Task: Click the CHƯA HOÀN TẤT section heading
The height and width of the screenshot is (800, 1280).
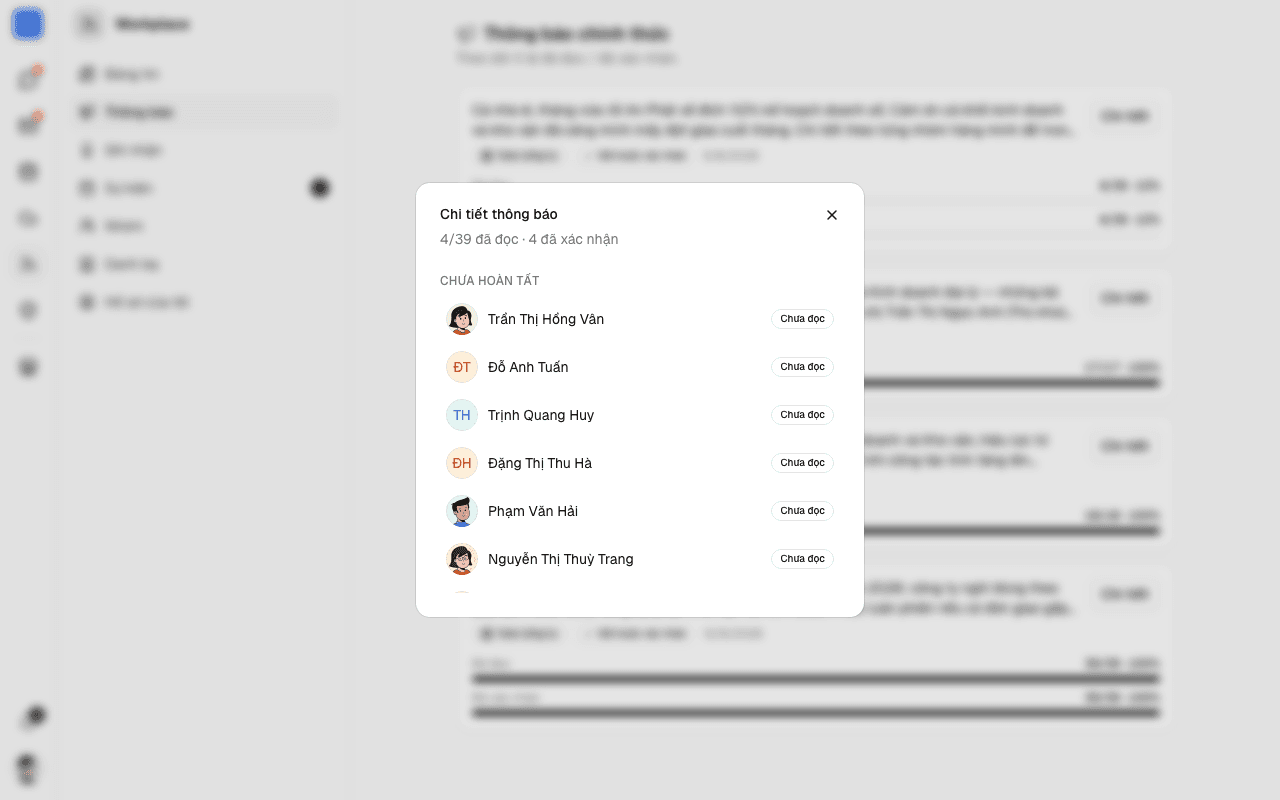Action: tap(490, 281)
